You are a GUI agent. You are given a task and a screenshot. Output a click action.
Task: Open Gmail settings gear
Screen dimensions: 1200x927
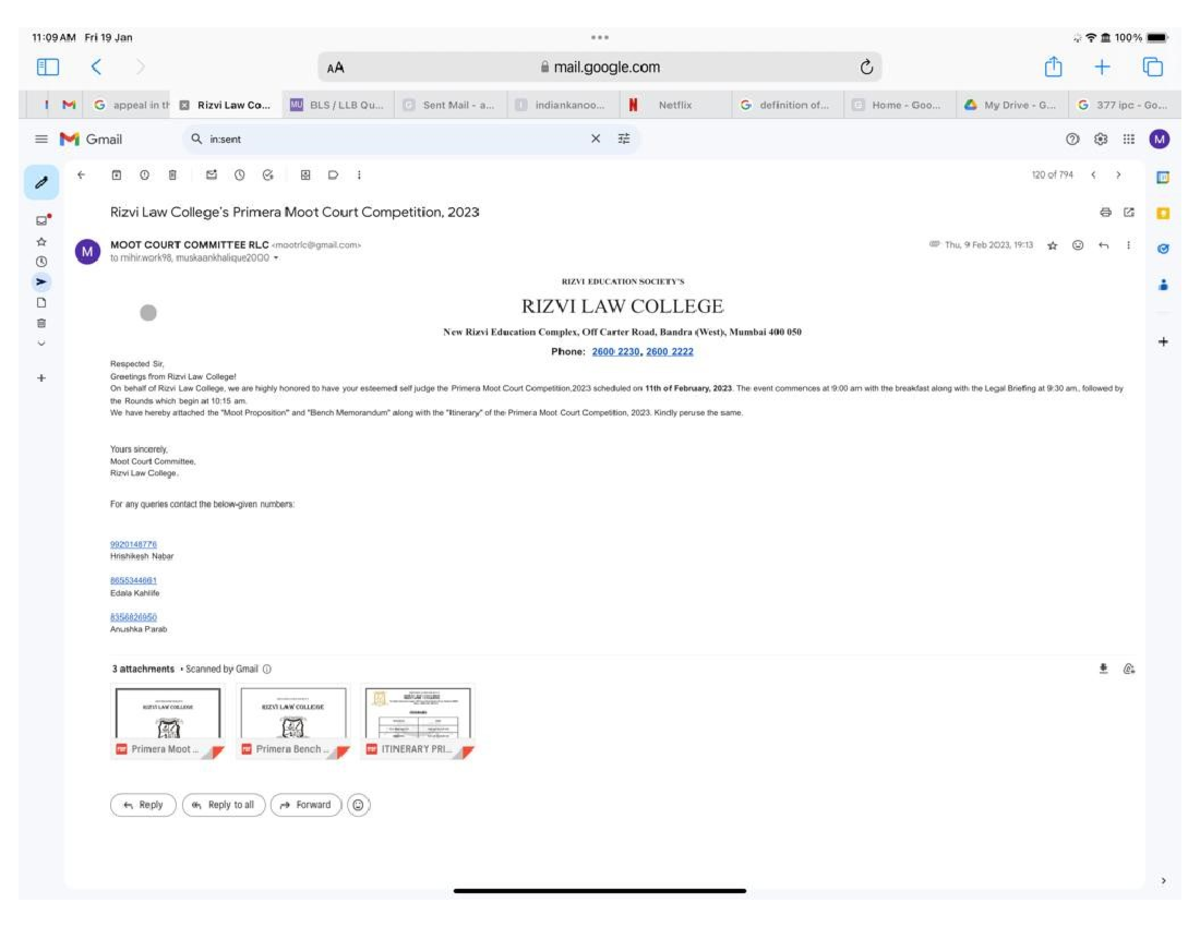point(1101,139)
